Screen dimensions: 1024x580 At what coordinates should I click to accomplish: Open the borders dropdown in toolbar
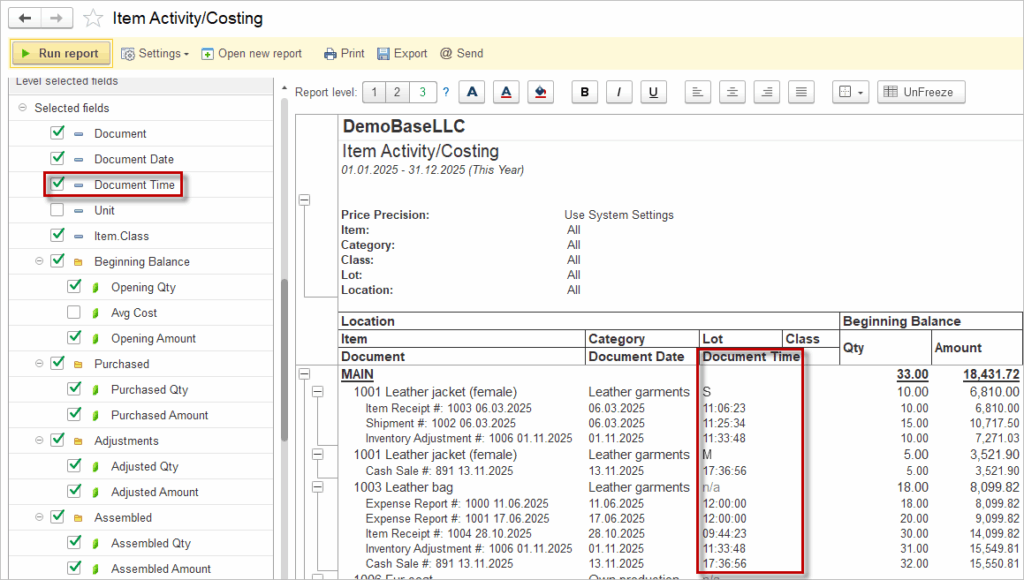(851, 92)
